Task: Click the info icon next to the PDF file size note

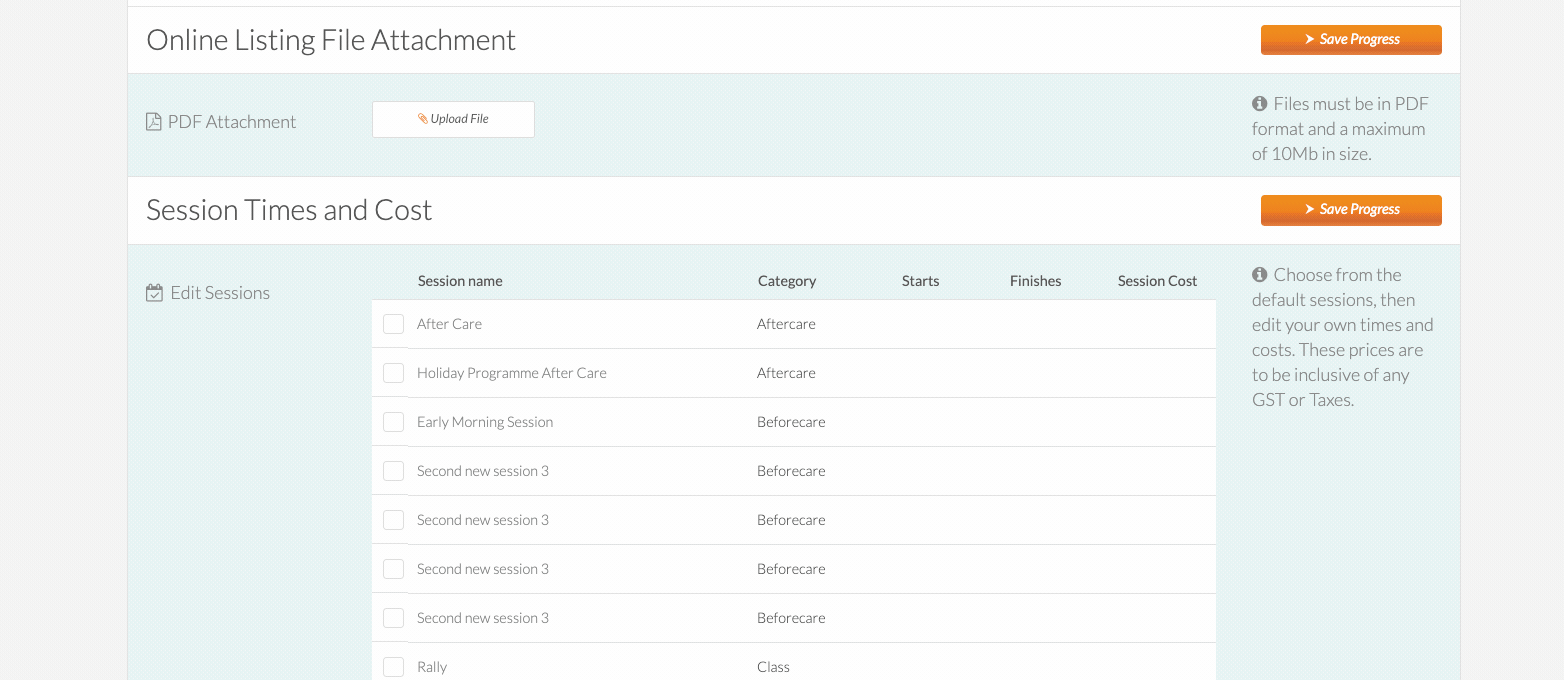Action: click(1259, 104)
